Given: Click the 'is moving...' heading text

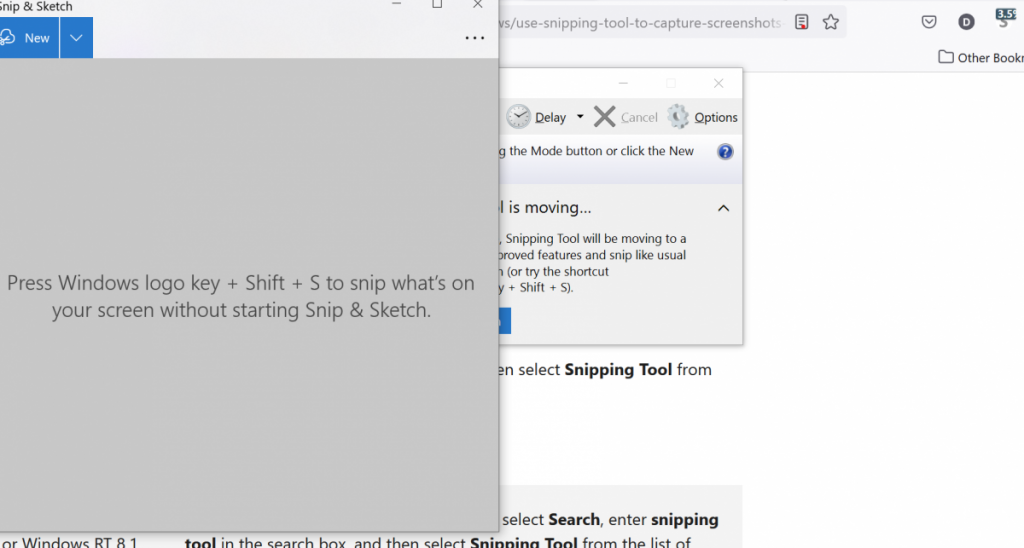Looking at the screenshot, I should pyautogui.click(x=549, y=208).
